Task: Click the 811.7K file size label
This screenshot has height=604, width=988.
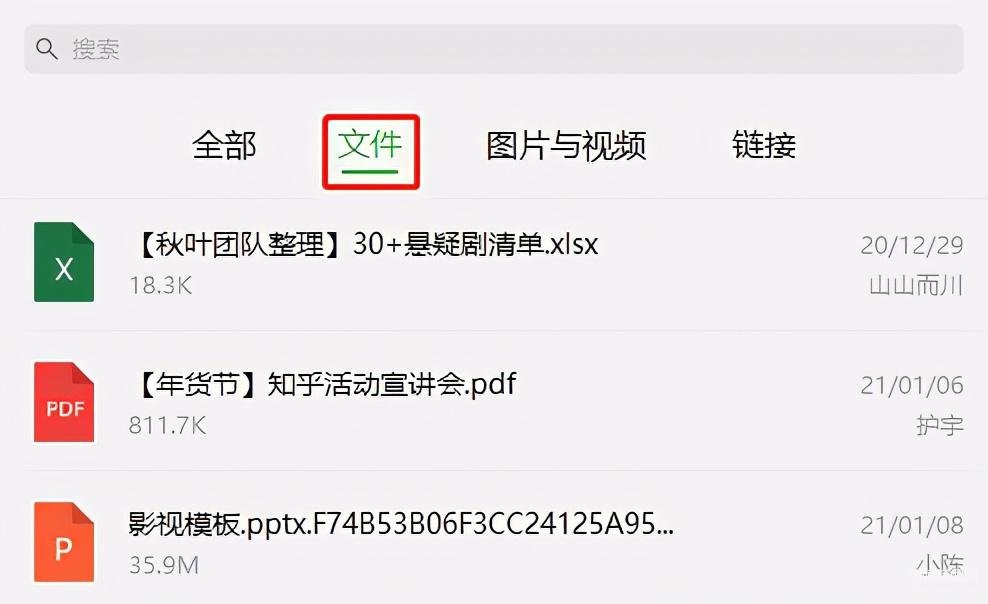Action: point(168,426)
